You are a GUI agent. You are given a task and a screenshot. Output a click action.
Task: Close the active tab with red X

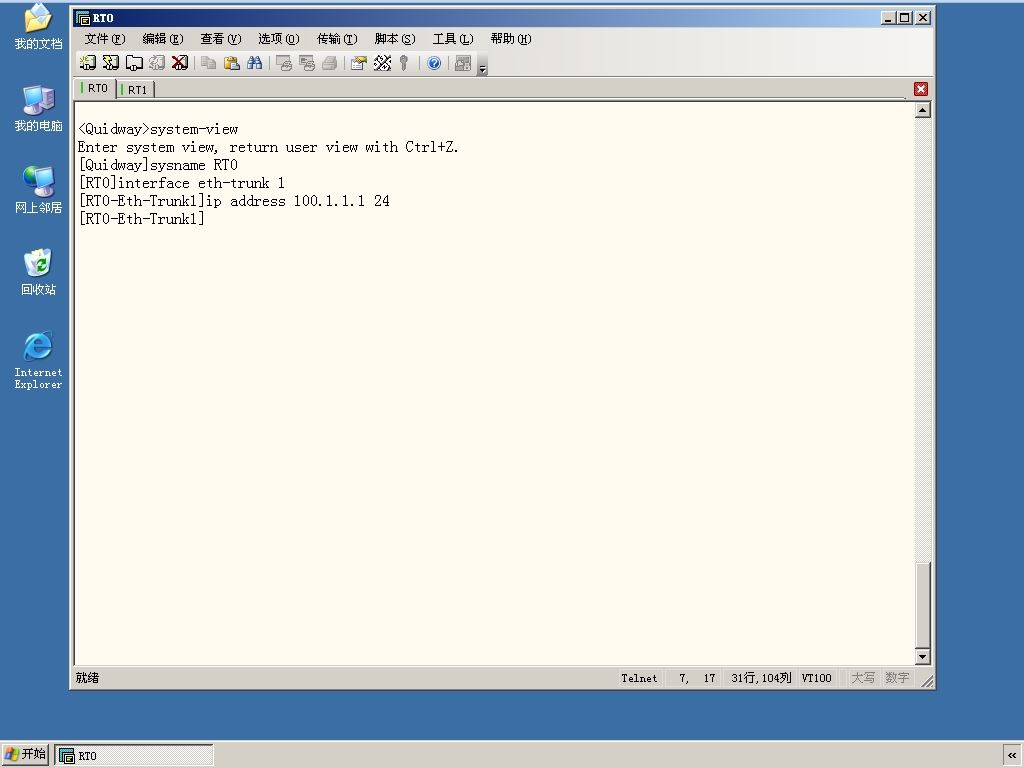coord(921,89)
